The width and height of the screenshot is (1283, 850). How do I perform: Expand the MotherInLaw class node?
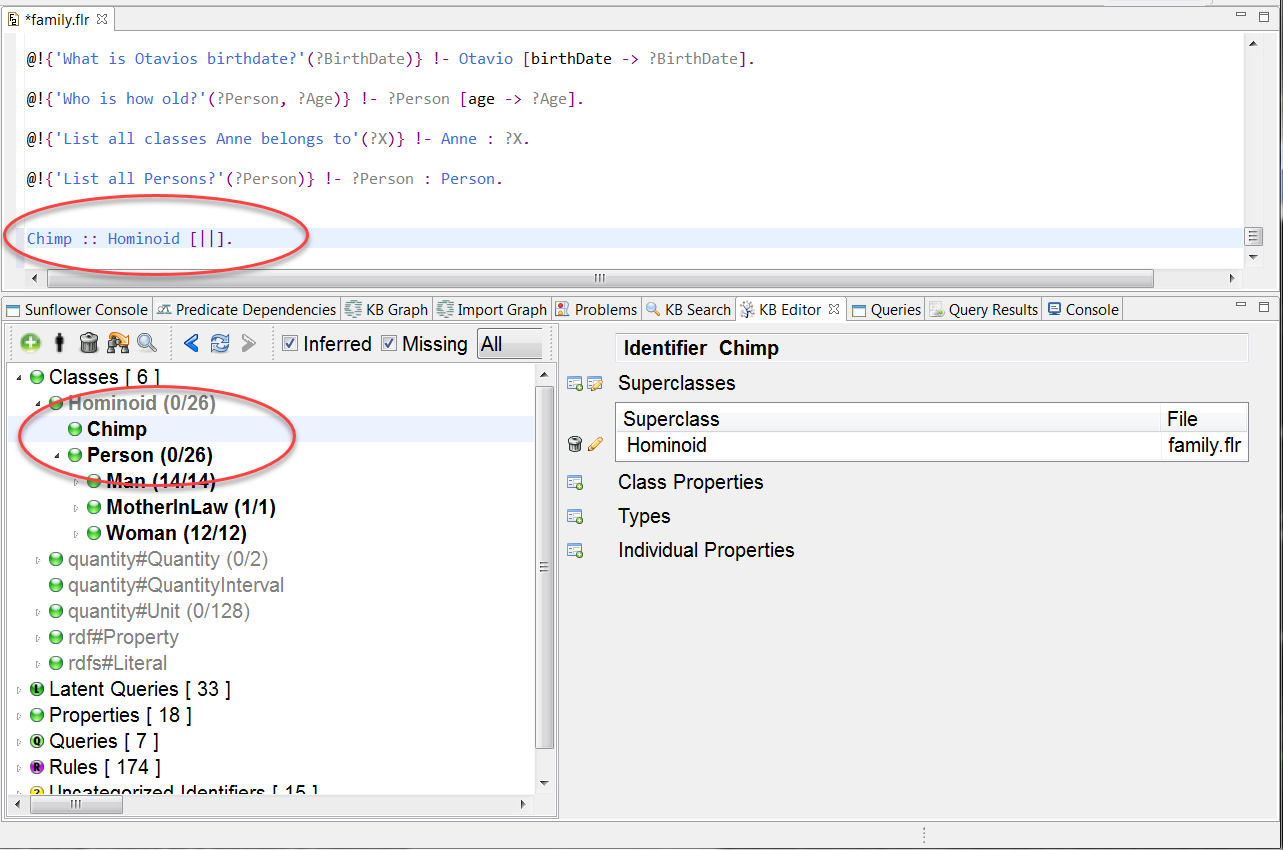76,507
